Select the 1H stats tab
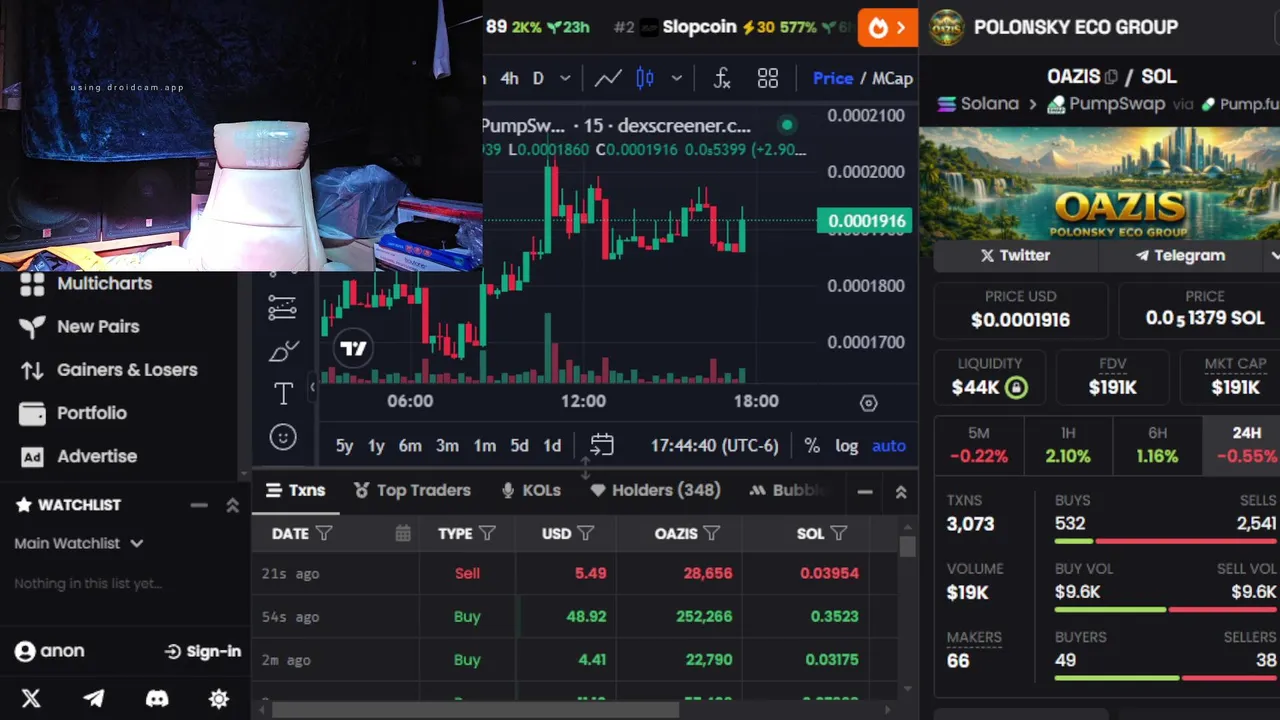Viewport: 1280px width, 720px height. (1068, 444)
